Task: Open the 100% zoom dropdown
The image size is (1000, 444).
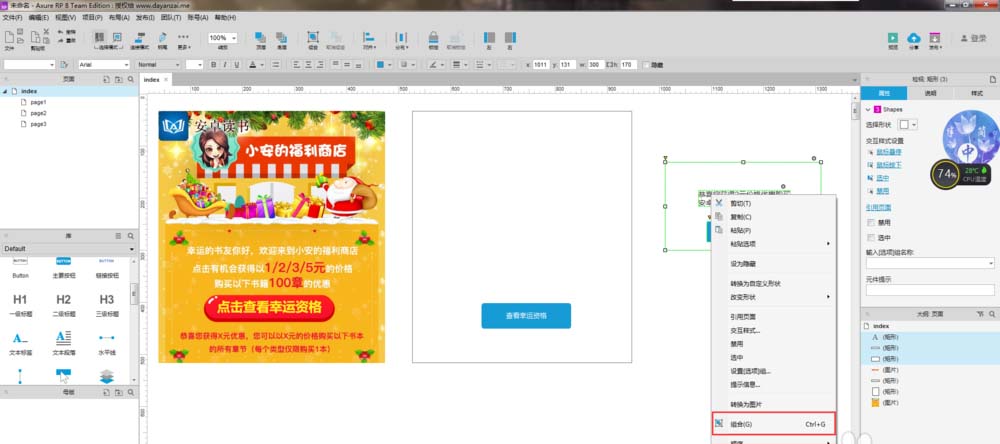Action: tap(223, 38)
